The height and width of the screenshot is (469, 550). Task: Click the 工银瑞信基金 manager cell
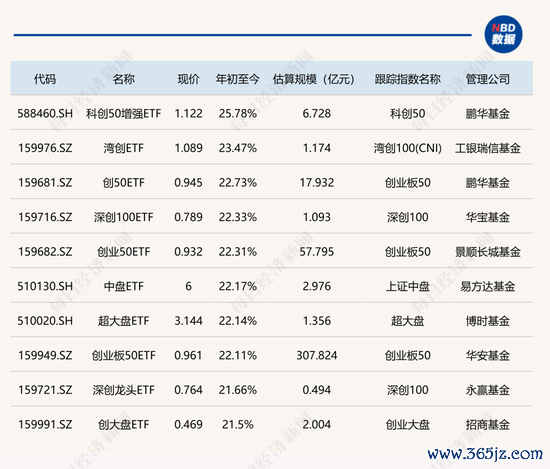488,148
